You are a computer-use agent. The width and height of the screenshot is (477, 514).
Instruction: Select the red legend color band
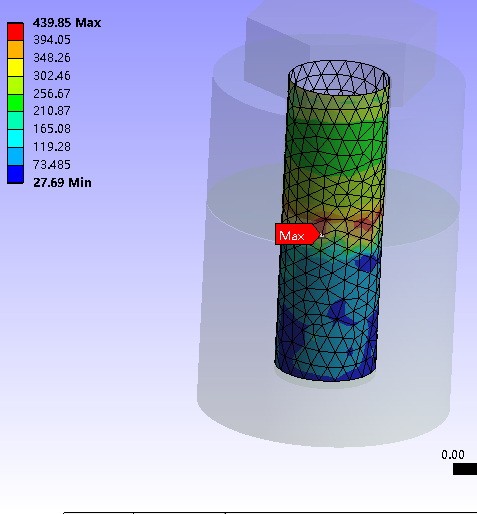point(15,32)
